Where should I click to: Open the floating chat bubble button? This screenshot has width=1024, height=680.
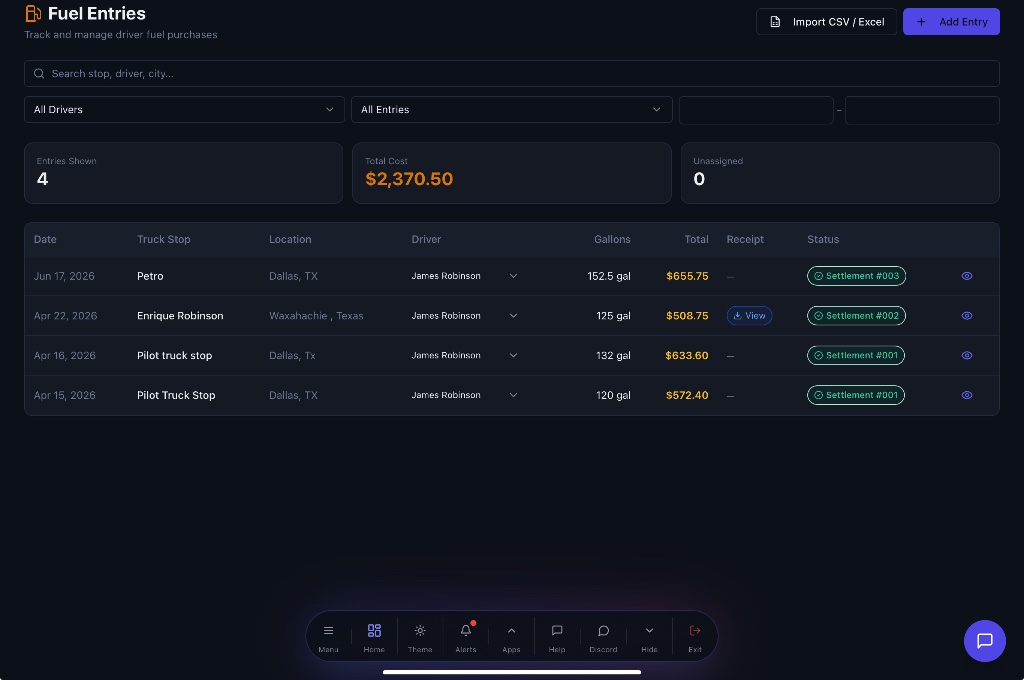pos(984,641)
